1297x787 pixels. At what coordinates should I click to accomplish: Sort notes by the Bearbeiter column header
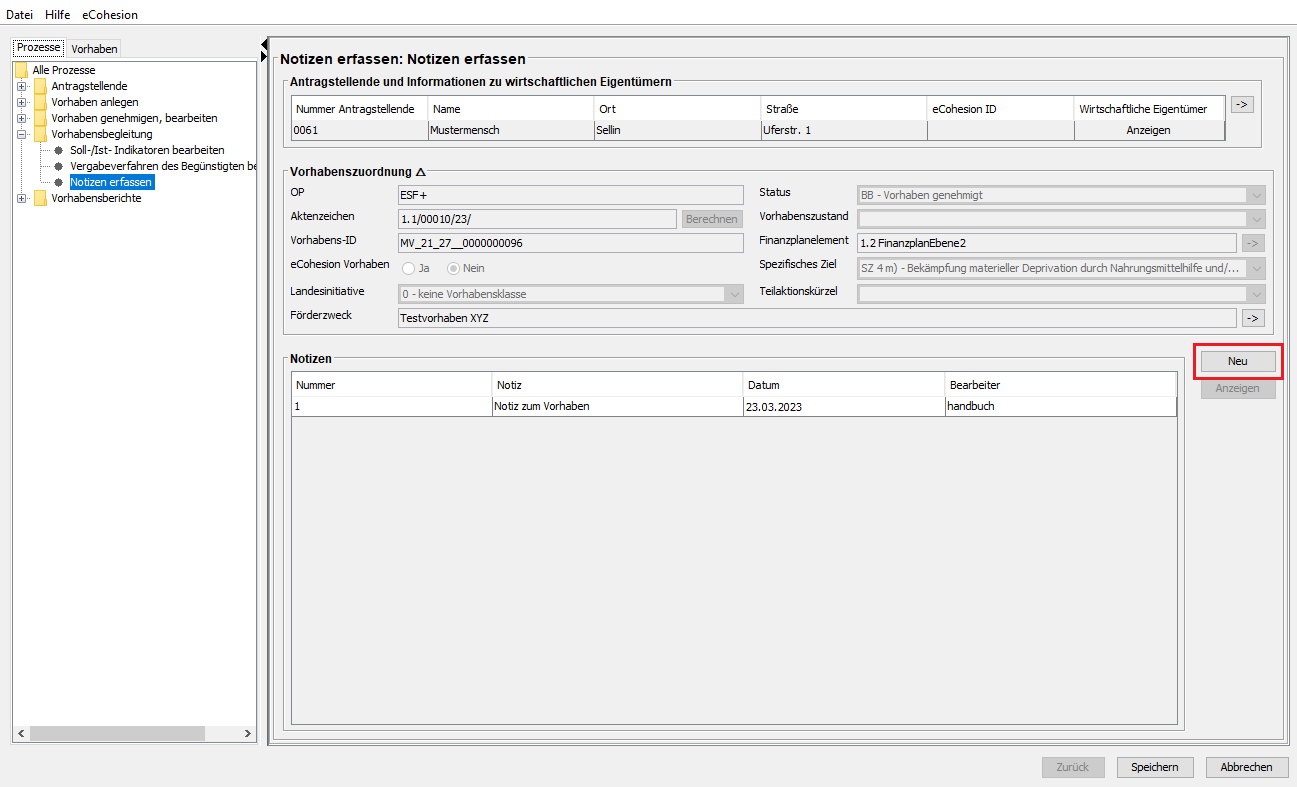click(x=1060, y=385)
